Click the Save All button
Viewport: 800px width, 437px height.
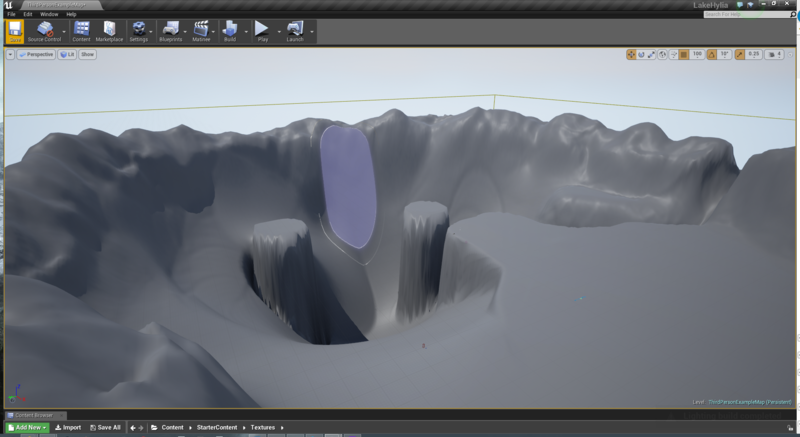pyautogui.click(x=105, y=428)
